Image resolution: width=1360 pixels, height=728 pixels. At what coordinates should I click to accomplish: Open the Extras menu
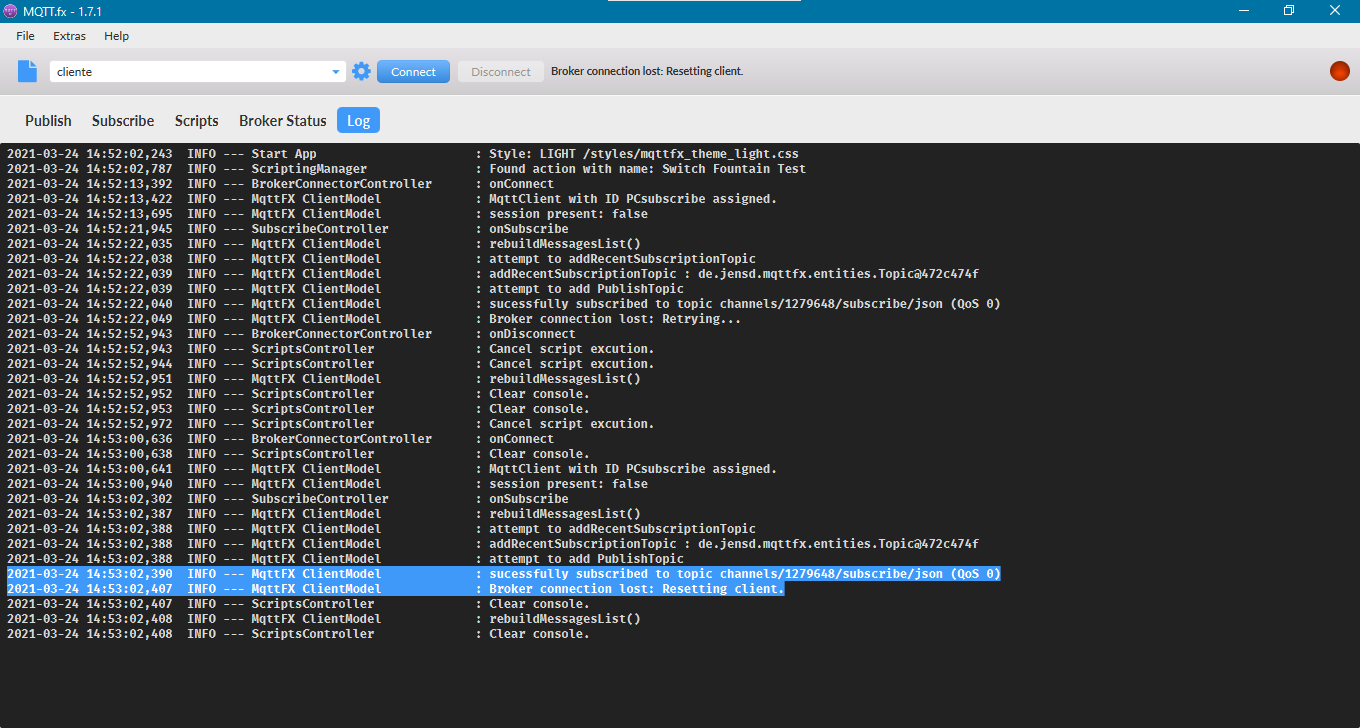(x=69, y=36)
